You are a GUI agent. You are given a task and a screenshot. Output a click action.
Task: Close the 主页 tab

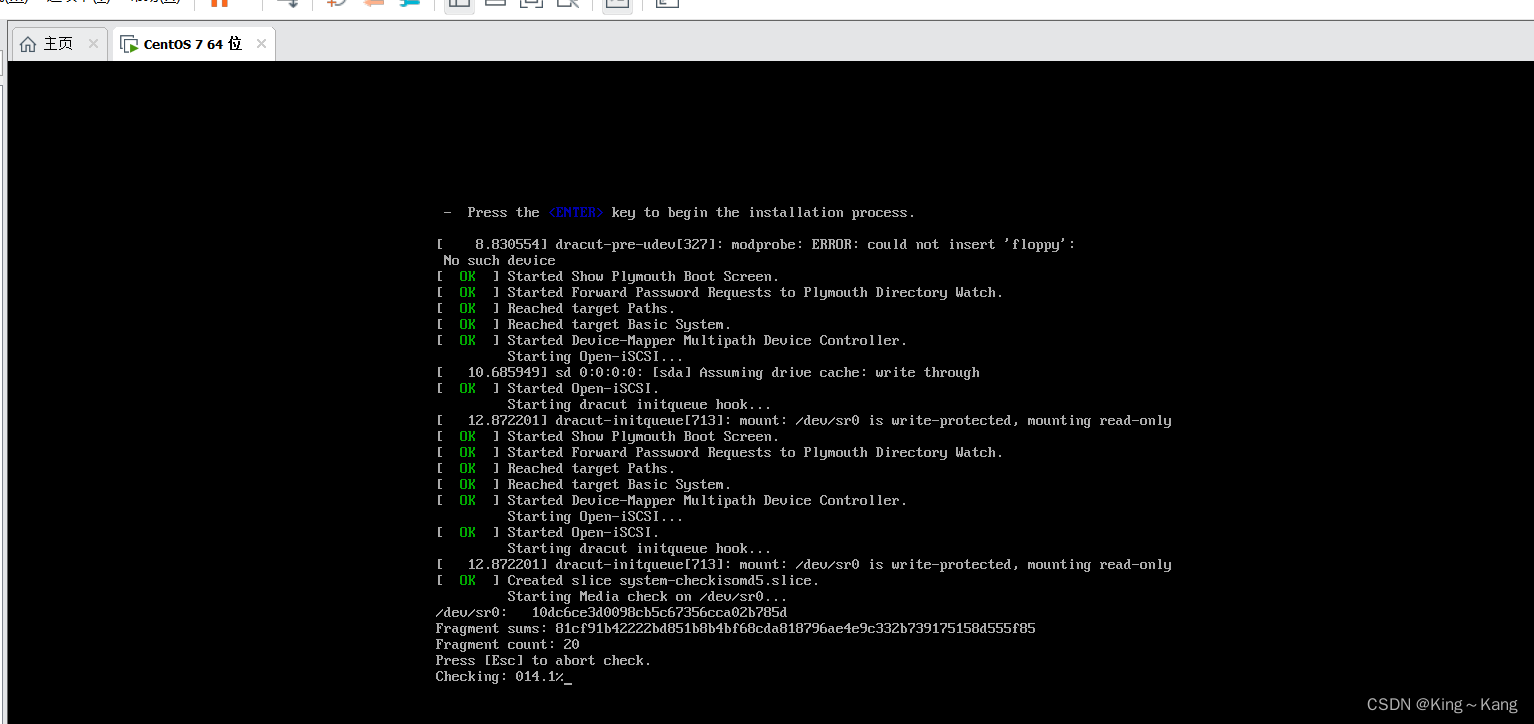point(93,44)
